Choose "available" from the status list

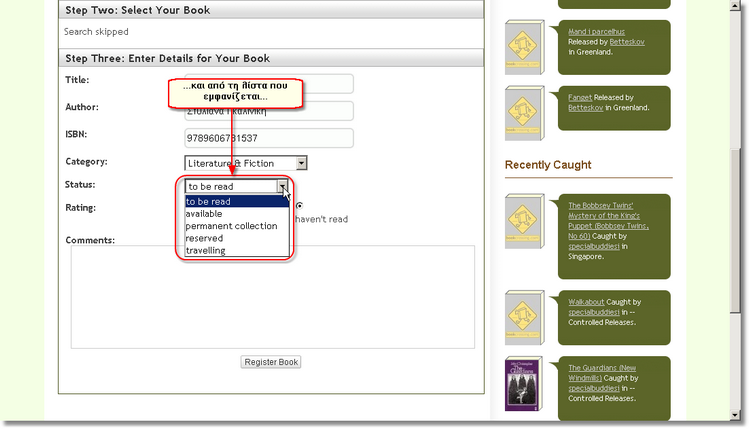pyautogui.click(x=205, y=214)
